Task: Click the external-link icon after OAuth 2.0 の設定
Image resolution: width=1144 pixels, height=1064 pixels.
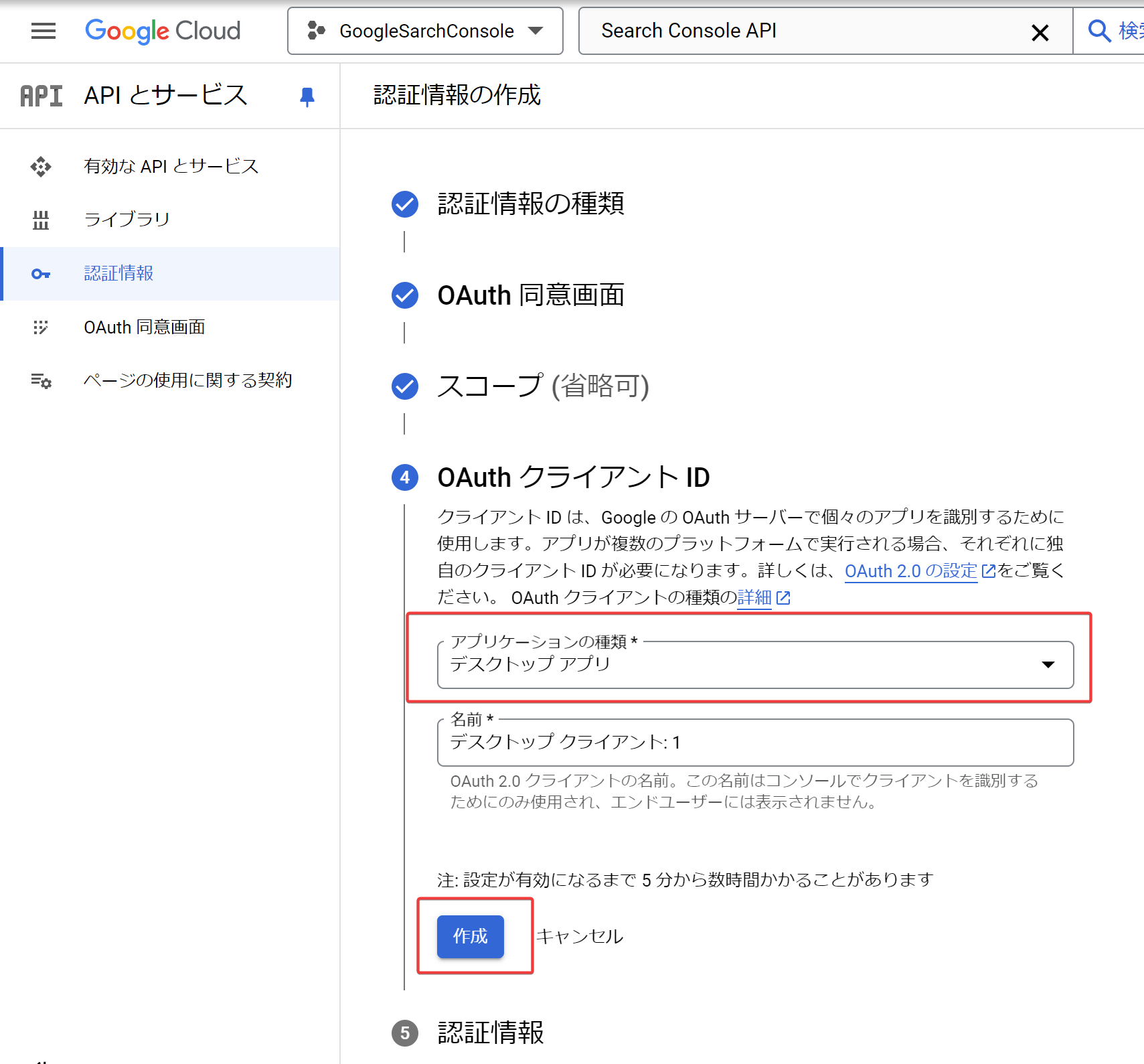Action: [x=988, y=571]
